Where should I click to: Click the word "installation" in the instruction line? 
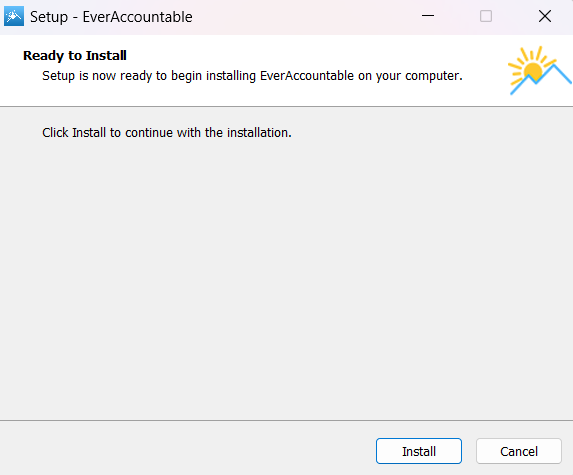tap(257, 133)
